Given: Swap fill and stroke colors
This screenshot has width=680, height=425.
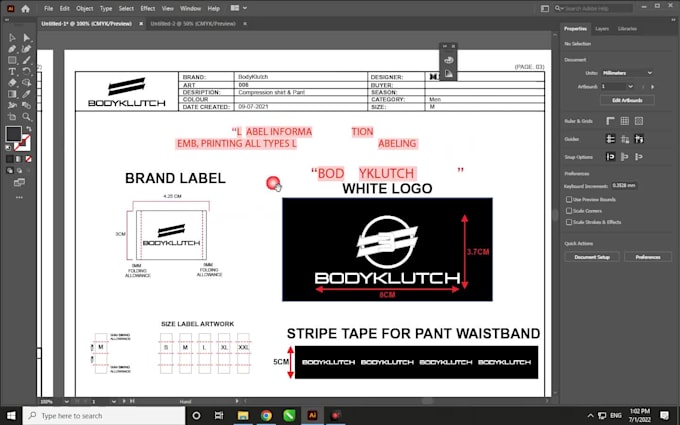Looking at the screenshot, I should pyautogui.click(x=29, y=129).
